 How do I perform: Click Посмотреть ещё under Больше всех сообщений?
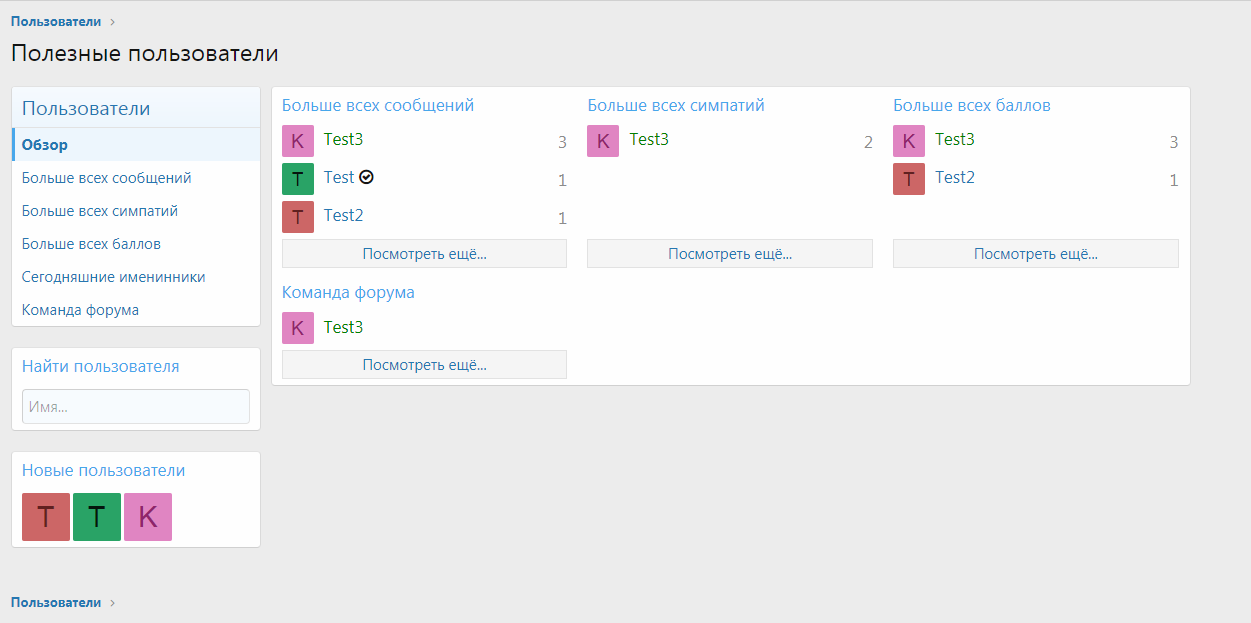(x=424, y=254)
